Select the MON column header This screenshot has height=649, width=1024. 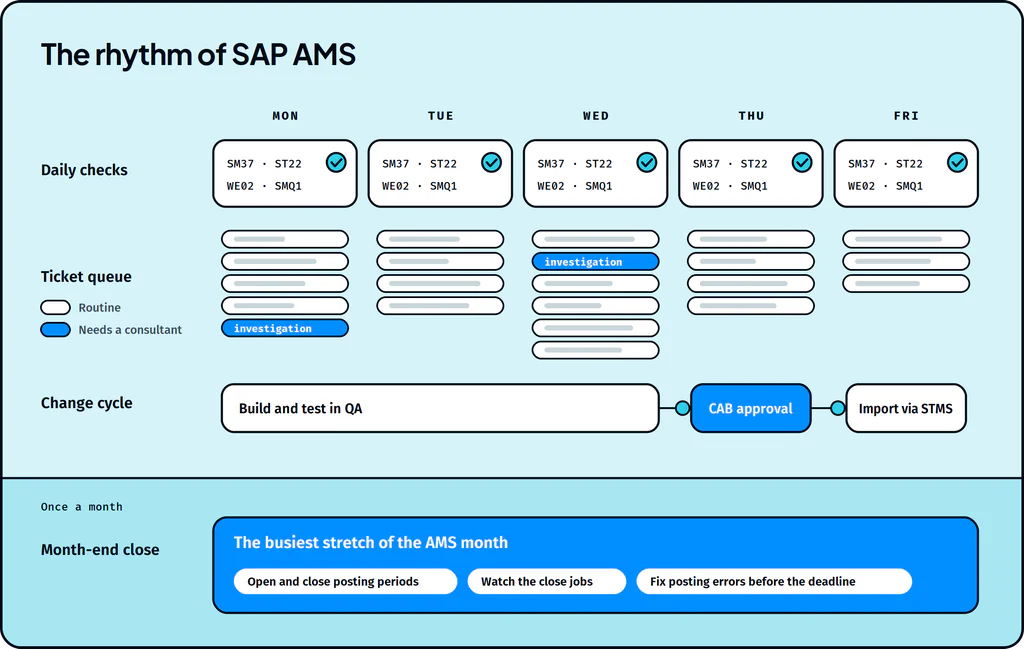(285, 116)
